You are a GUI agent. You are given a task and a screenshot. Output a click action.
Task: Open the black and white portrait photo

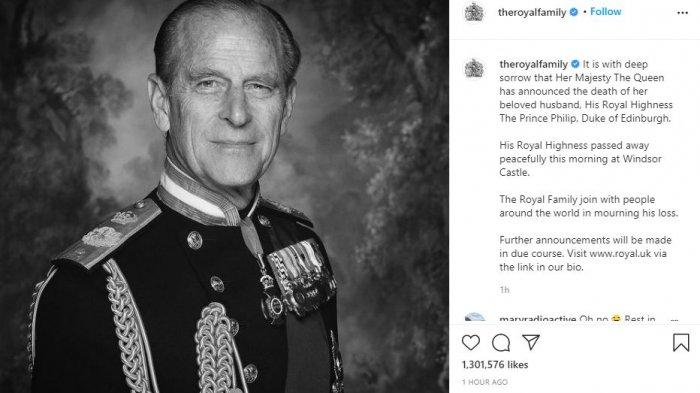[224, 196]
